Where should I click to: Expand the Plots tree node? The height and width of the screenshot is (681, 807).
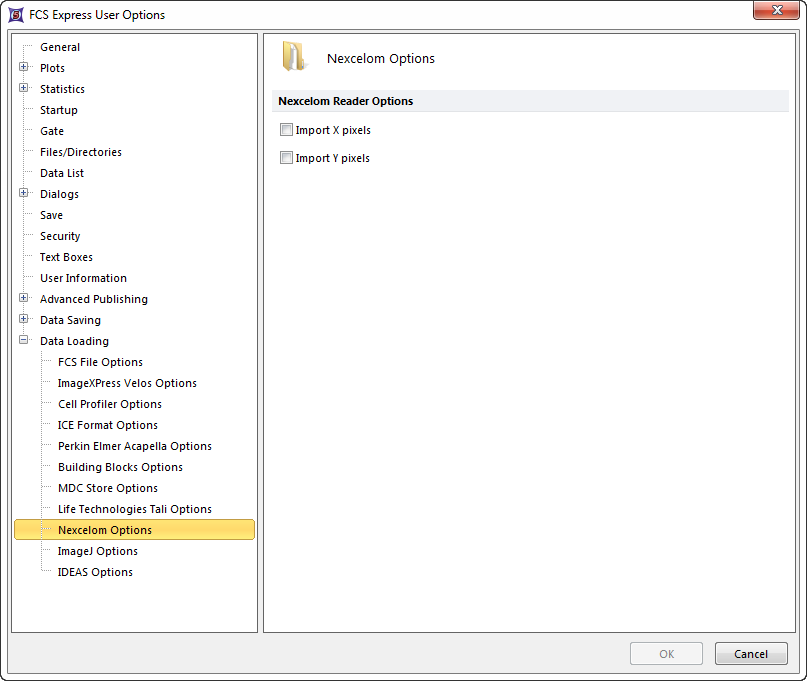point(23,67)
